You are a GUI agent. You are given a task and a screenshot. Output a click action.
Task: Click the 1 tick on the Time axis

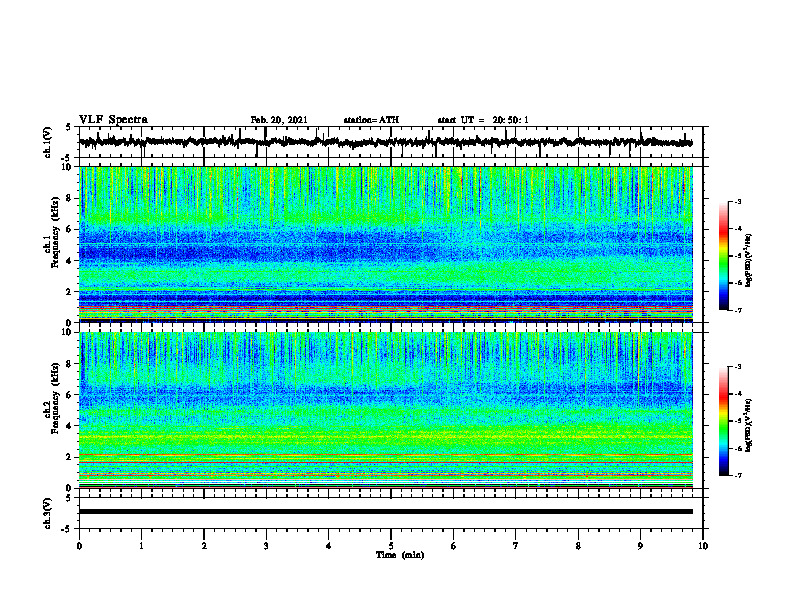[x=141, y=546]
